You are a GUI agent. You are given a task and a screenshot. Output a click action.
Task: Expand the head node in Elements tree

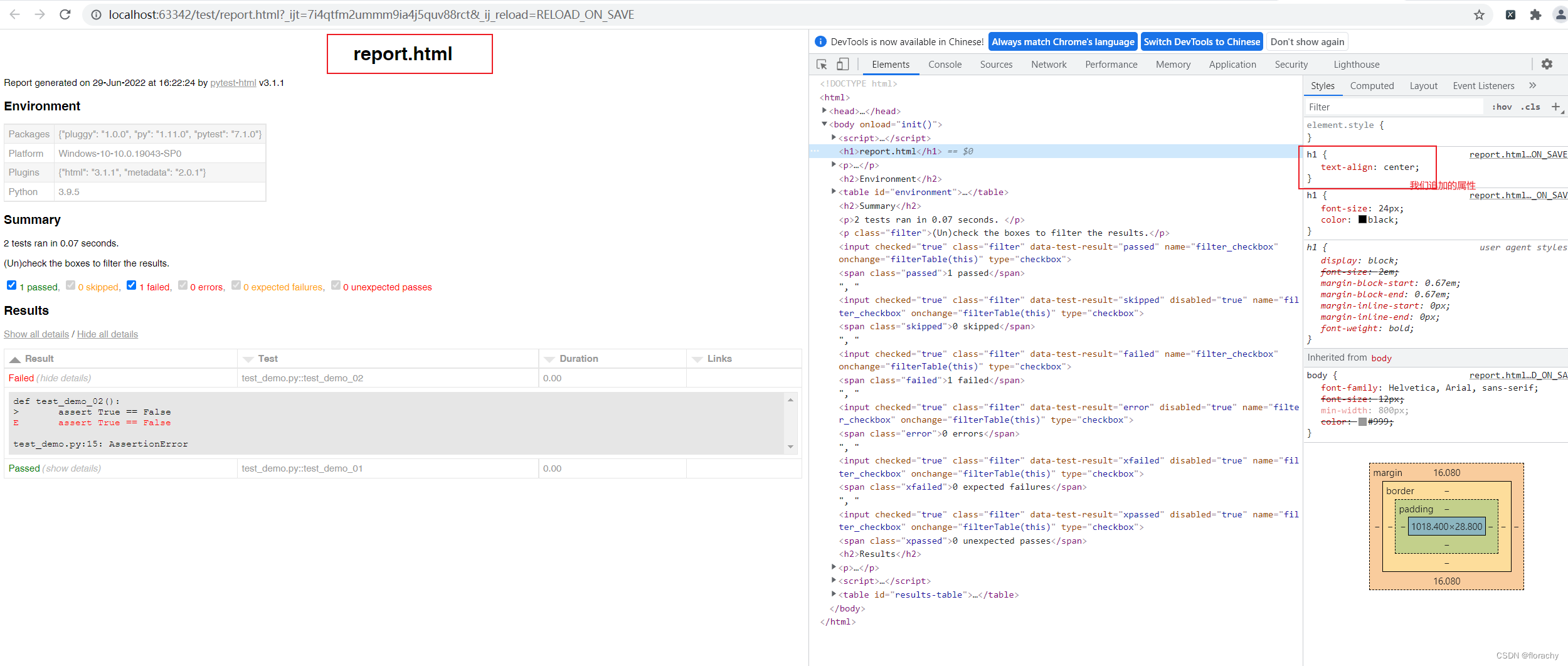click(x=824, y=110)
